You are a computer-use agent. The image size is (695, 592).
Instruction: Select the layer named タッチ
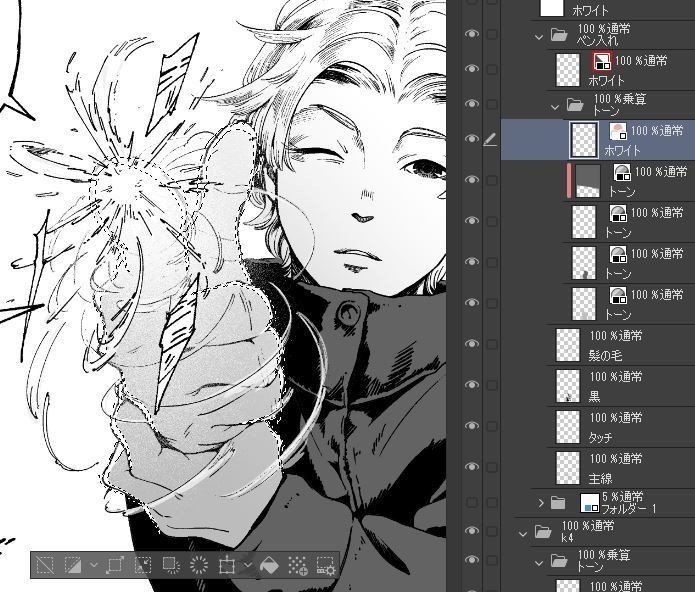click(600, 437)
